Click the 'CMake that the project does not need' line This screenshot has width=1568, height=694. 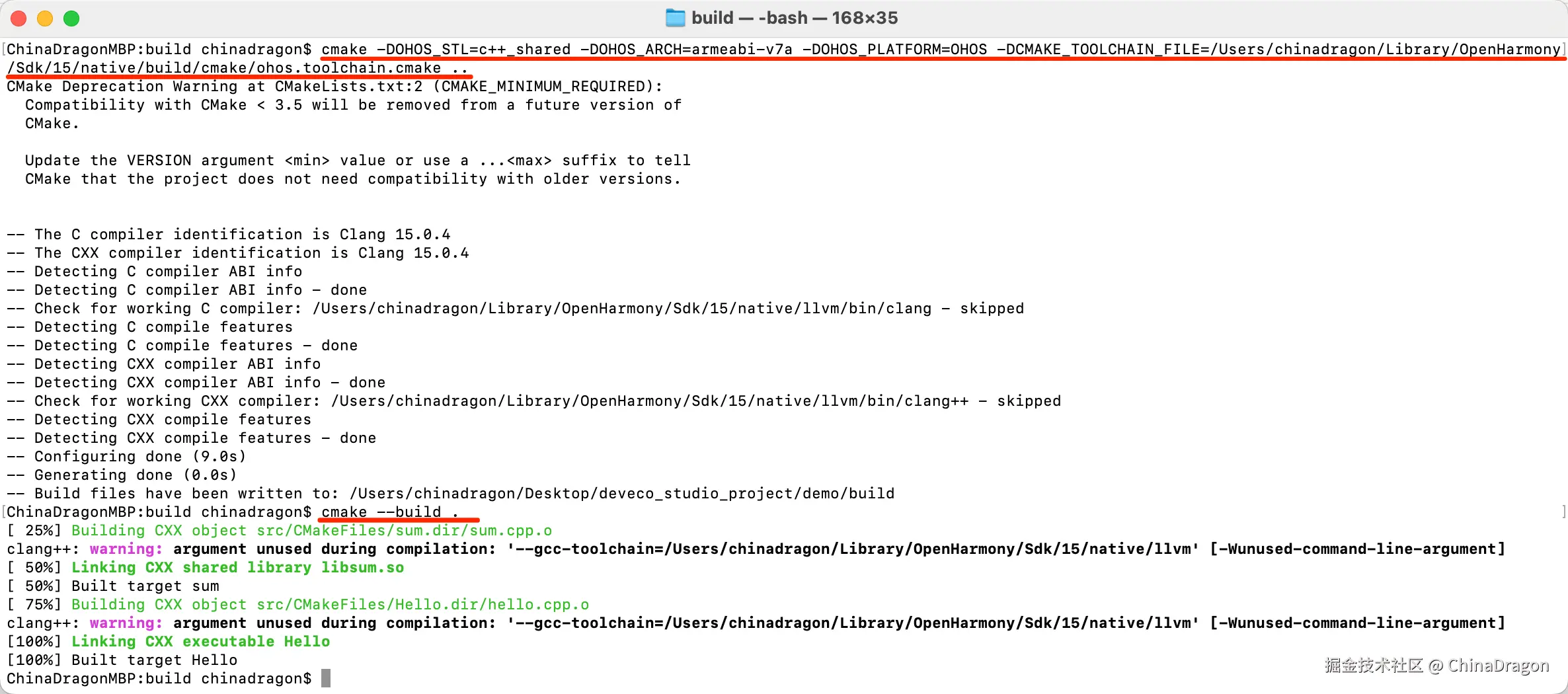click(x=353, y=179)
